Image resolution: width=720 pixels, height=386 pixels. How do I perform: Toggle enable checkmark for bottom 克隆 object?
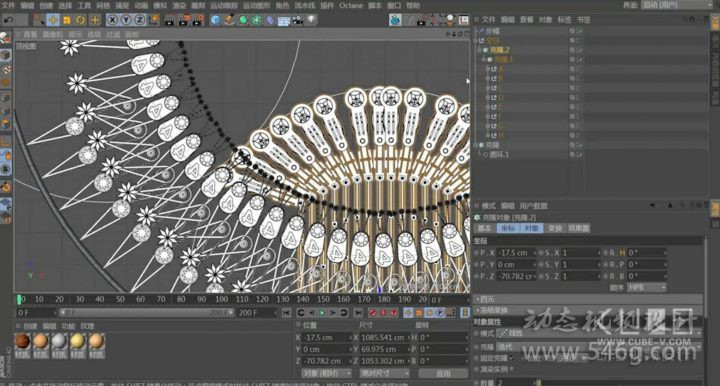580,145
